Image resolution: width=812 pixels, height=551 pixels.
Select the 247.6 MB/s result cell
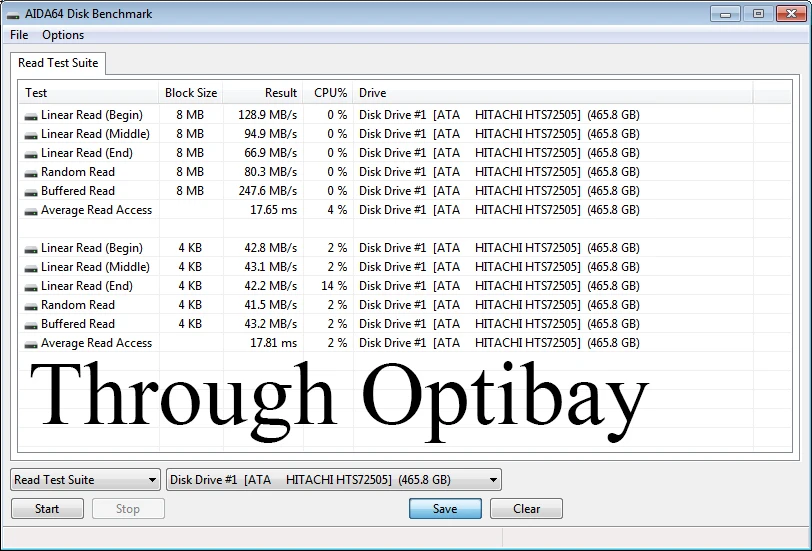tap(267, 191)
